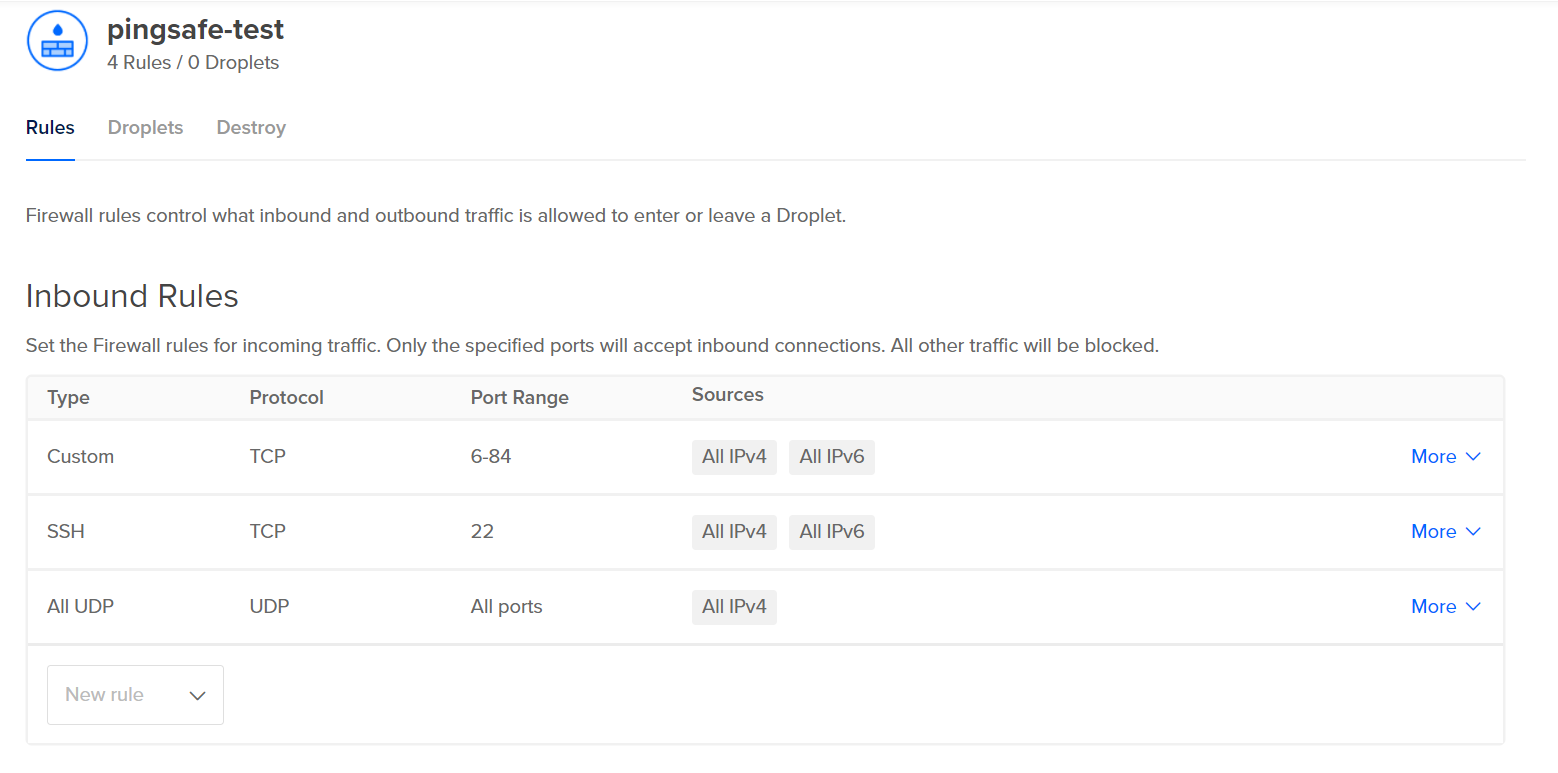Click the pingsafe-test firewall icon
The image size is (1558, 773).
tap(58, 42)
